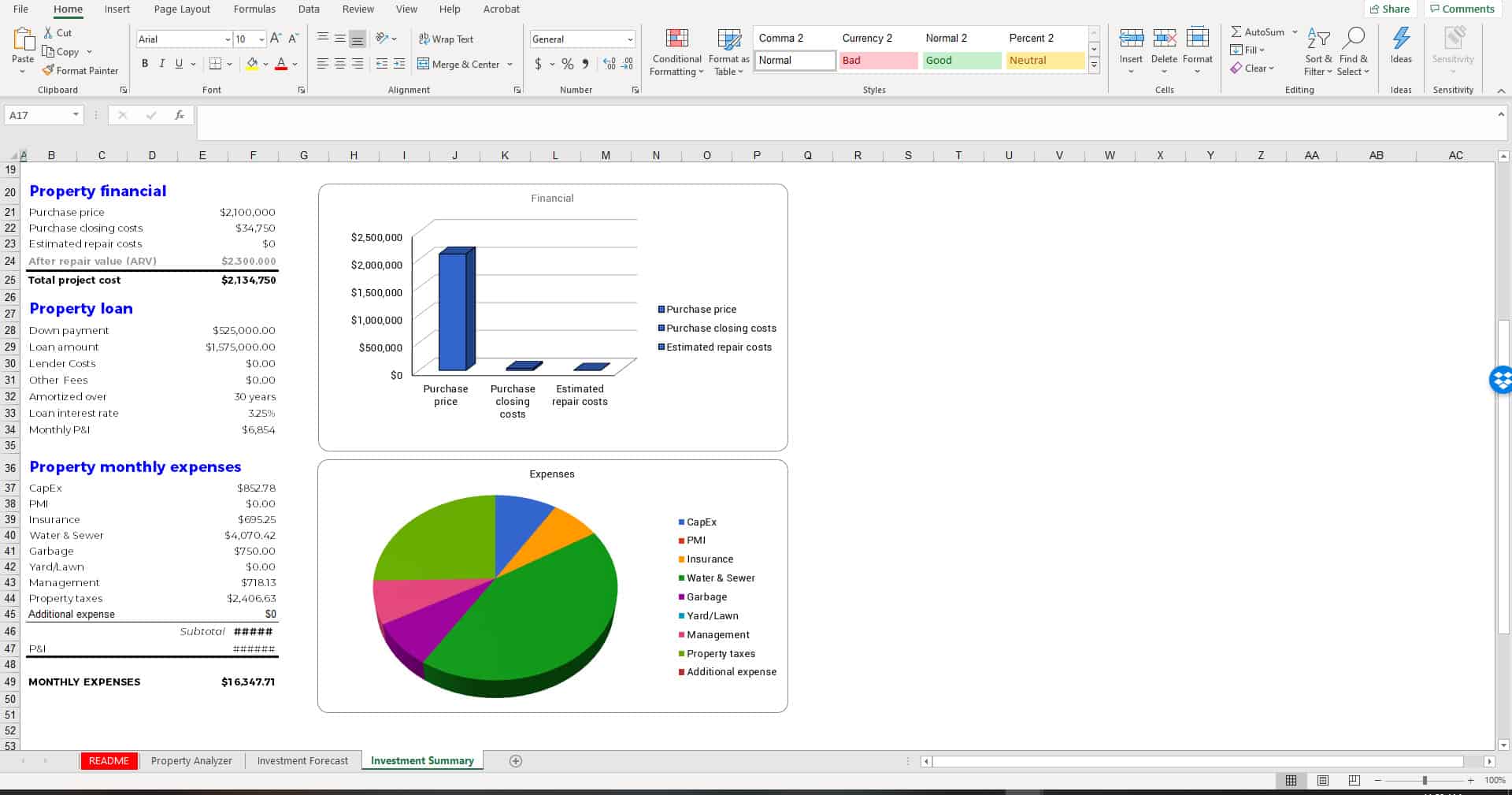The width and height of the screenshot is (1512, 795).
Task: Open Conditional Formatting options
Action: [676, 51]
